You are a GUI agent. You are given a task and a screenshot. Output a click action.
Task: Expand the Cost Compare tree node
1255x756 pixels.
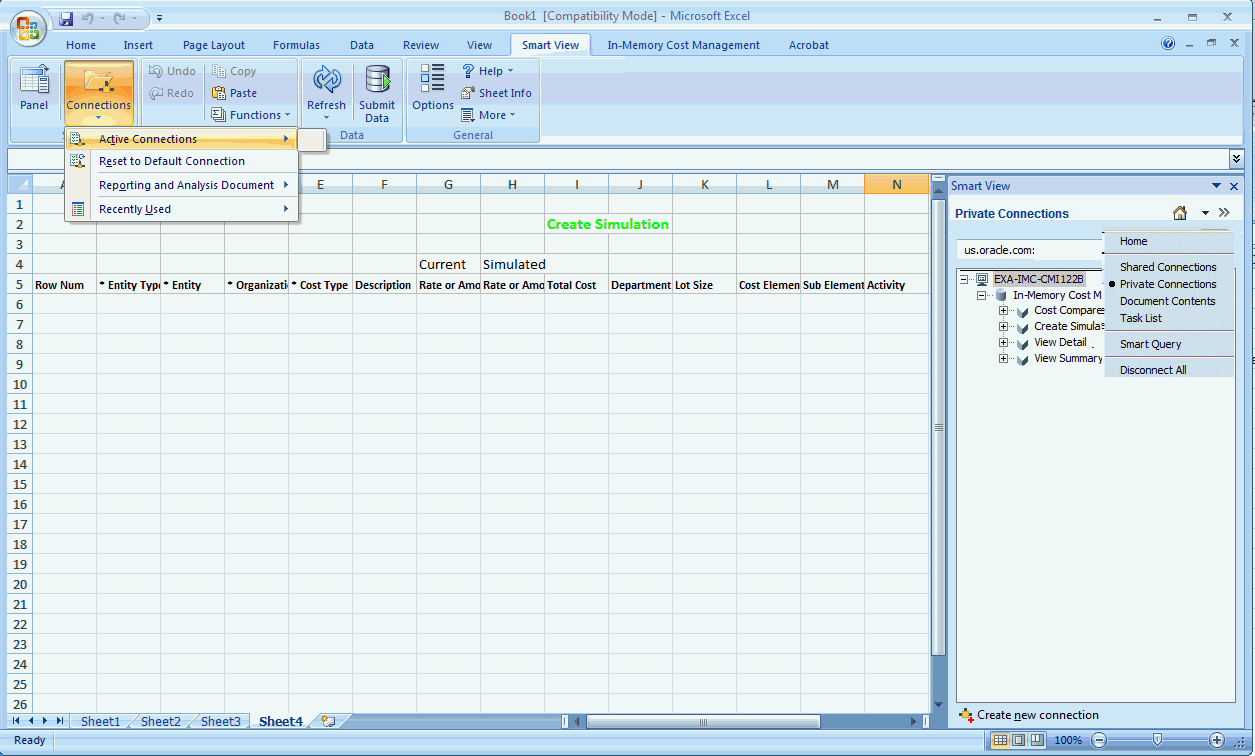coord(1004,311)
